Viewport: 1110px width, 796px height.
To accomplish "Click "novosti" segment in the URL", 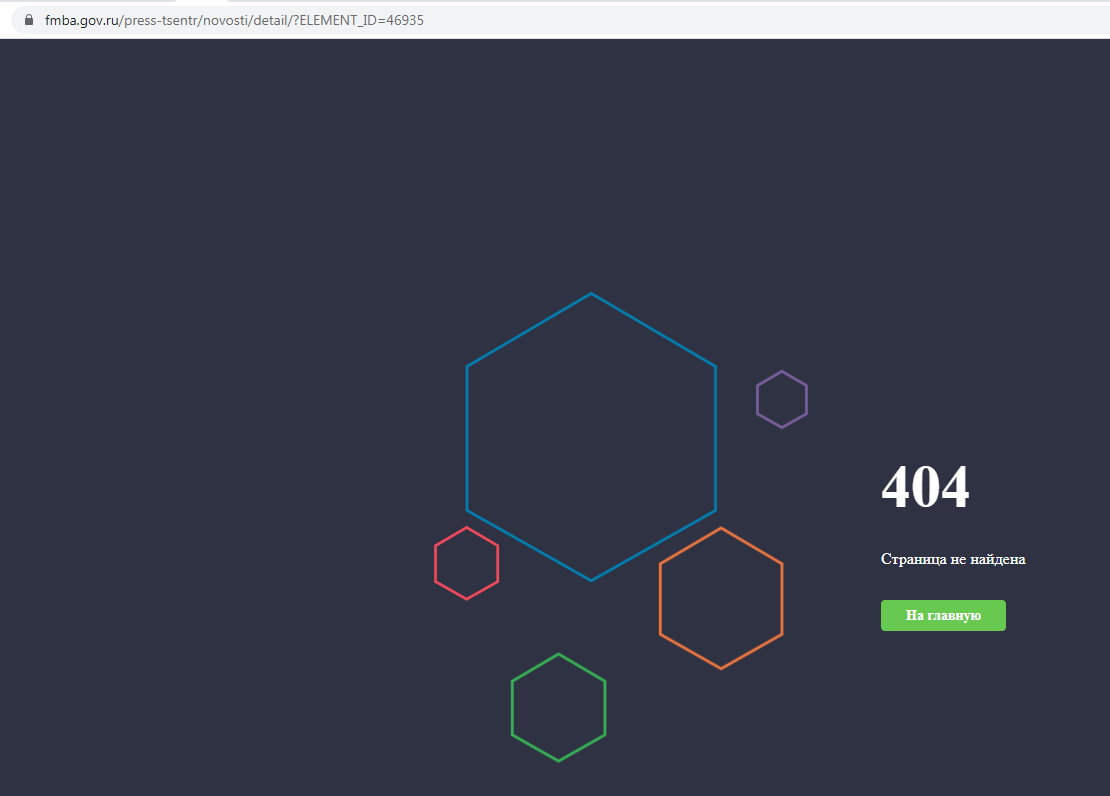I will click(227, 20).
